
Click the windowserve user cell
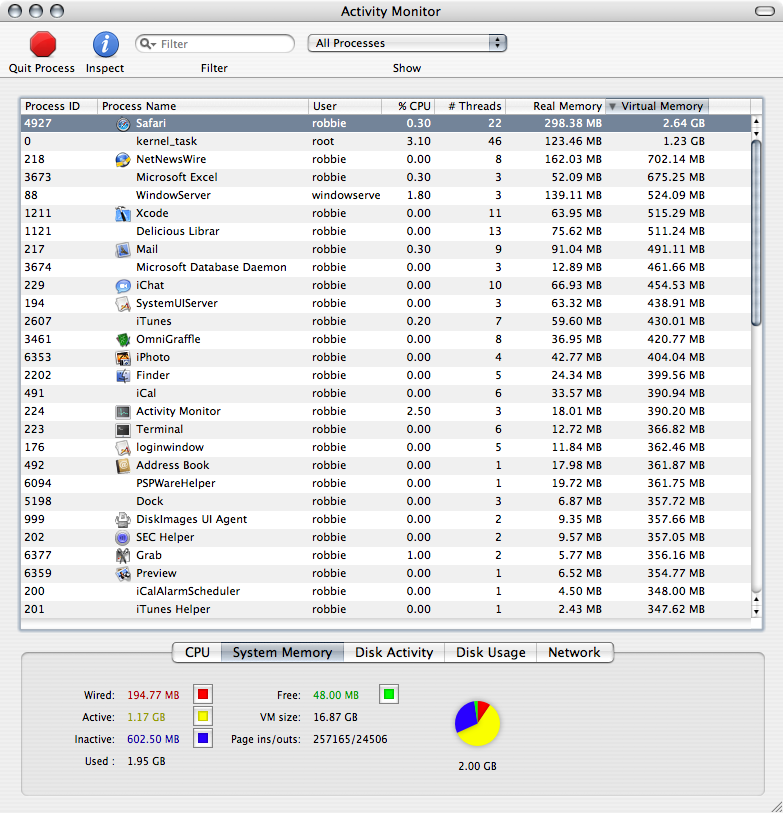point(346,195)
